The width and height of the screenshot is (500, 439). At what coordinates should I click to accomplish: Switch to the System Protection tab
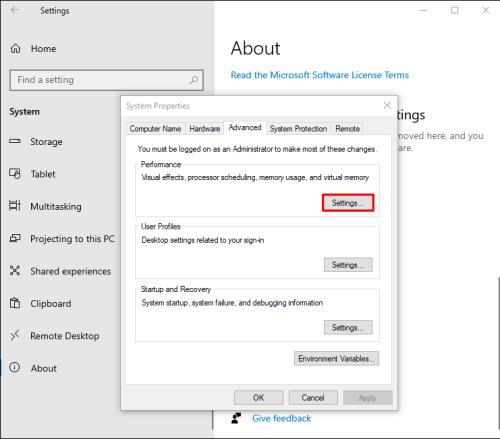point(298,129)
